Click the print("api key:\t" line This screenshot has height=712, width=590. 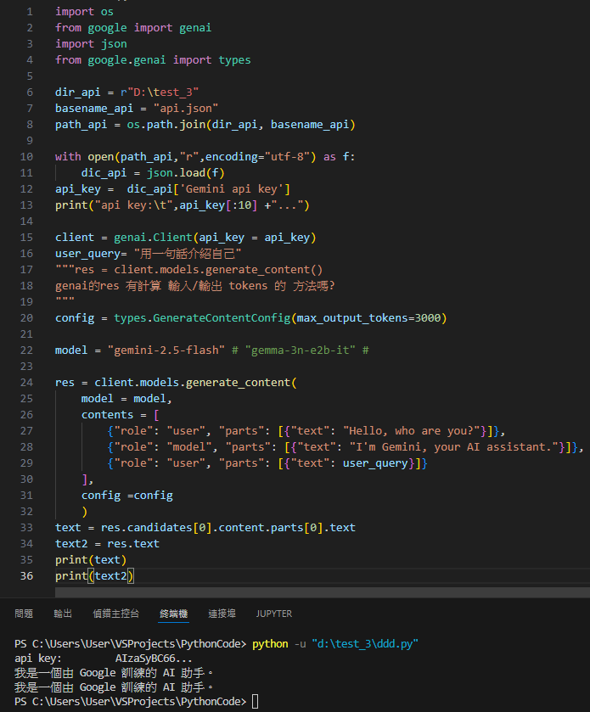coord(183,205)
